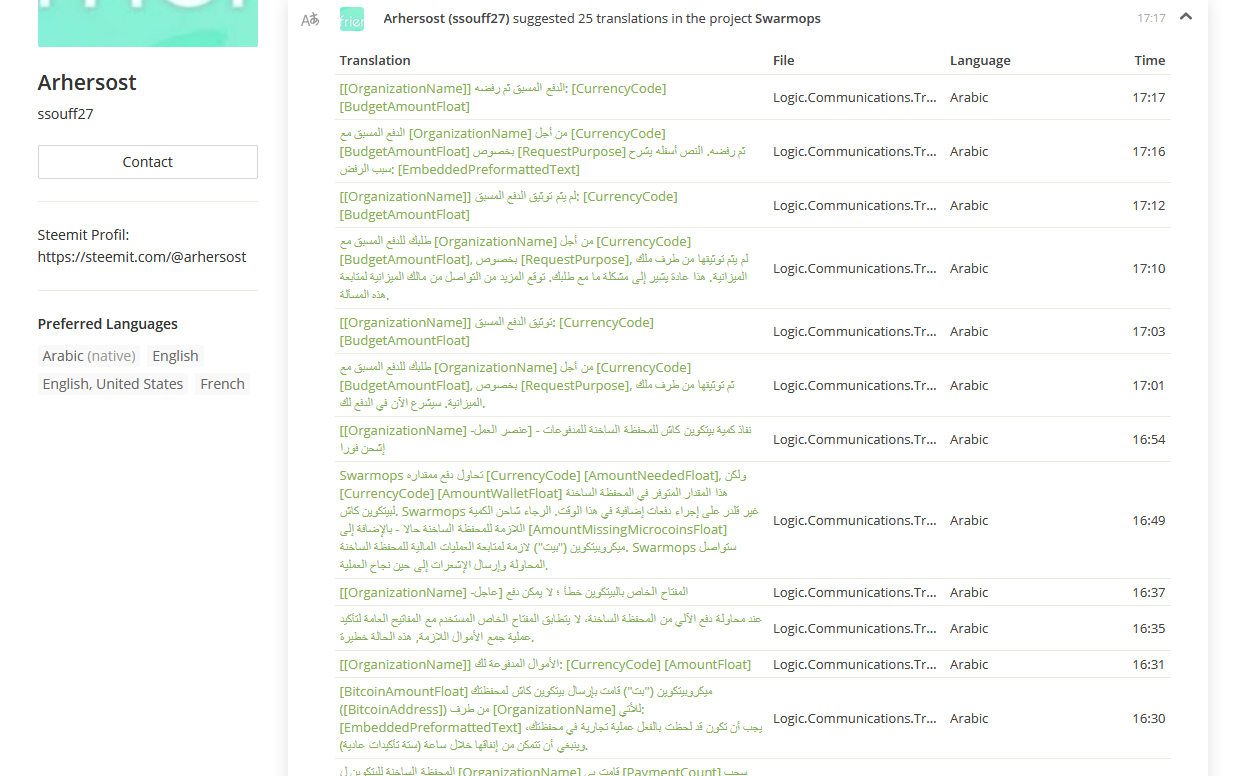Open the Swarmops project link

tap(788, 18)
